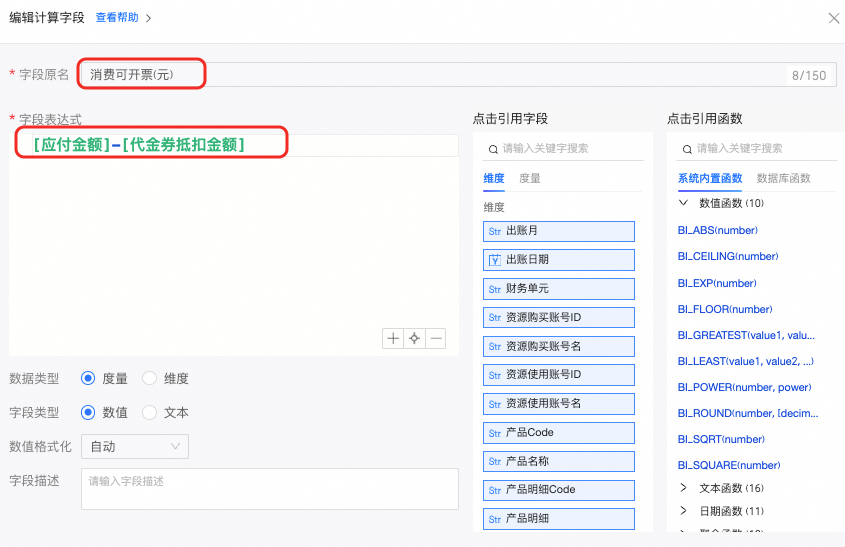Expand the 文本函数 (16) group
Screen dimensions: 845x547
point(683,488)
